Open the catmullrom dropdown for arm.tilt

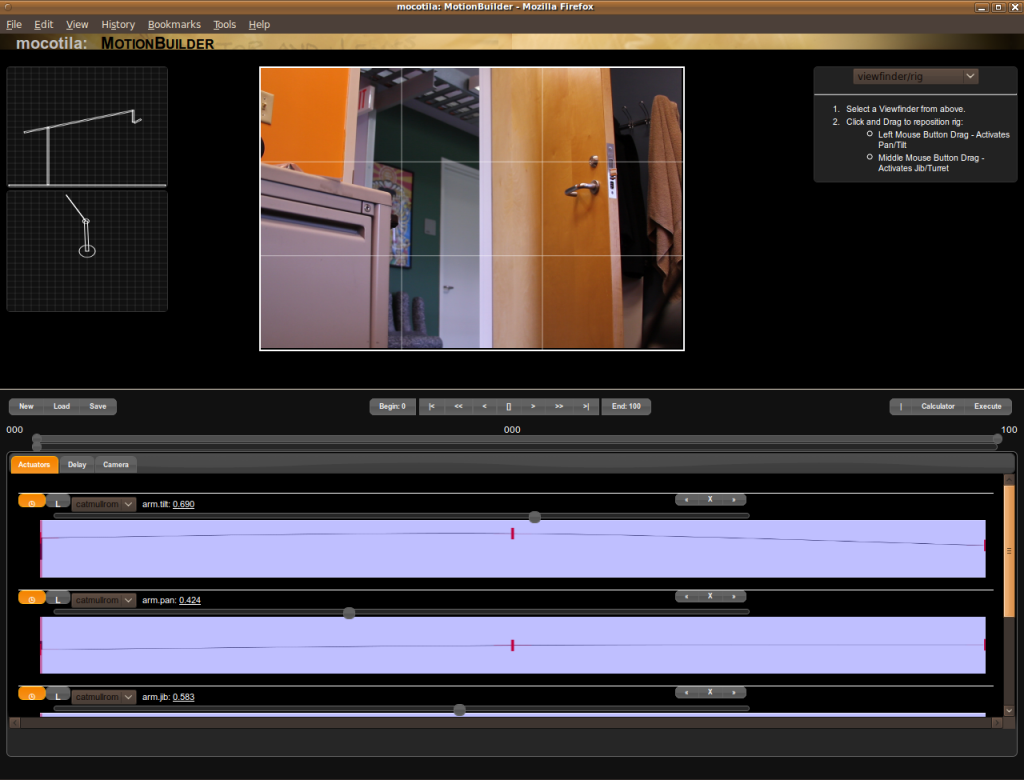click(103, 504)
